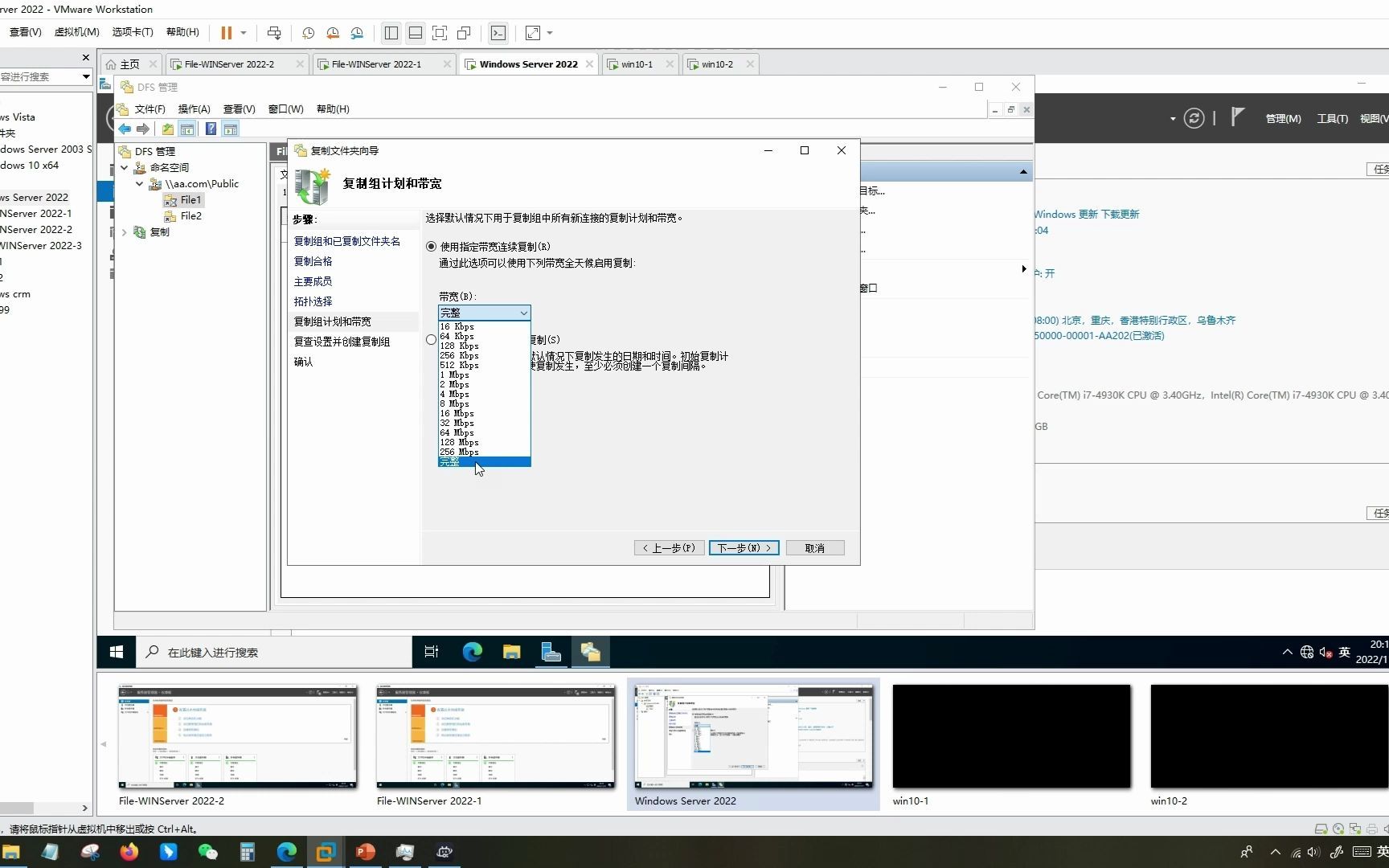Select File1 in the DFS tree
The height and width of the screenshot is (868, 1389).
pyautogui.click(x=191, y=200)
